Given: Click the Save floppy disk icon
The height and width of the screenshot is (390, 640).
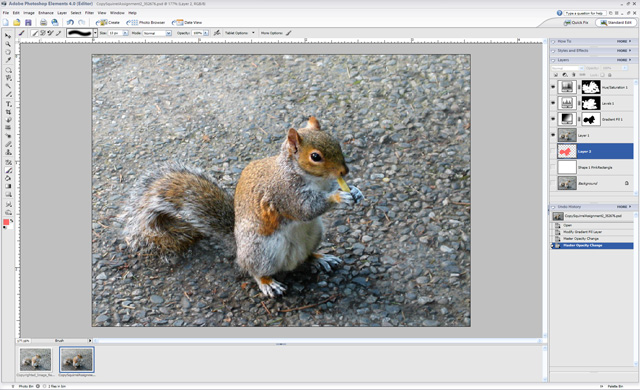Looking at the screenshot, I should point(28,22).
